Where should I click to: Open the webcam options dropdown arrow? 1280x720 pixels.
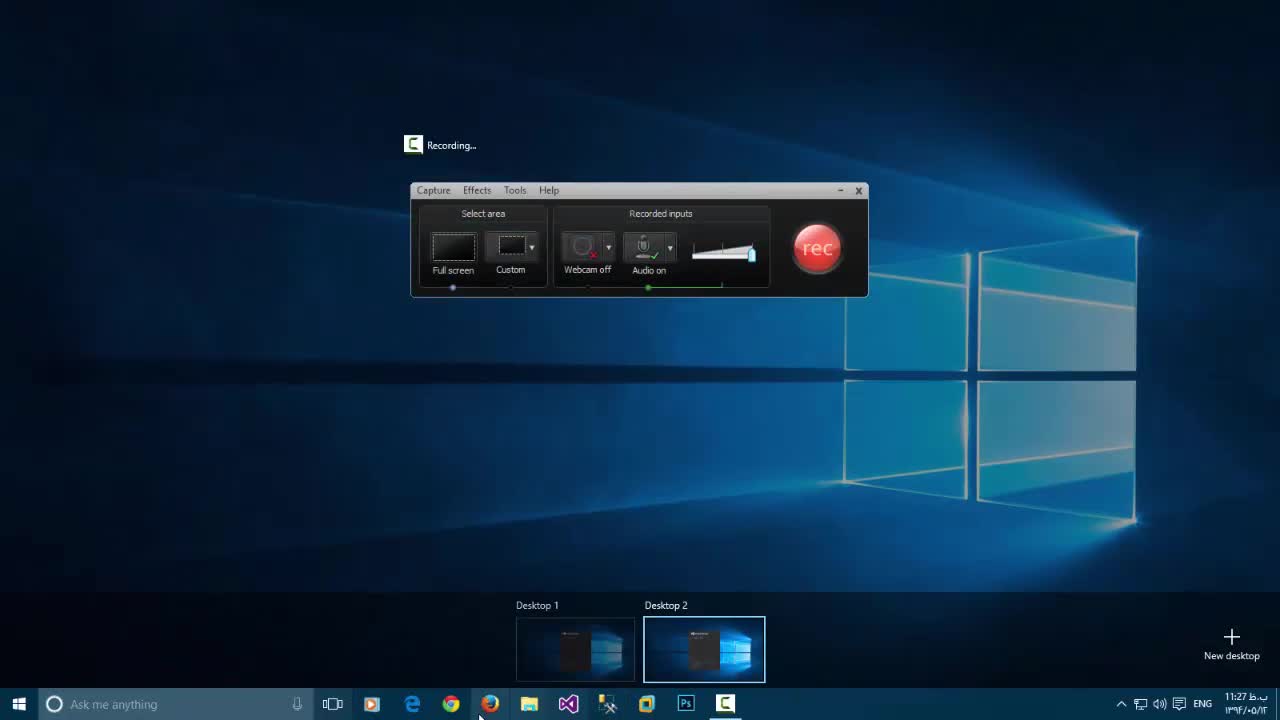coord(608,247)
